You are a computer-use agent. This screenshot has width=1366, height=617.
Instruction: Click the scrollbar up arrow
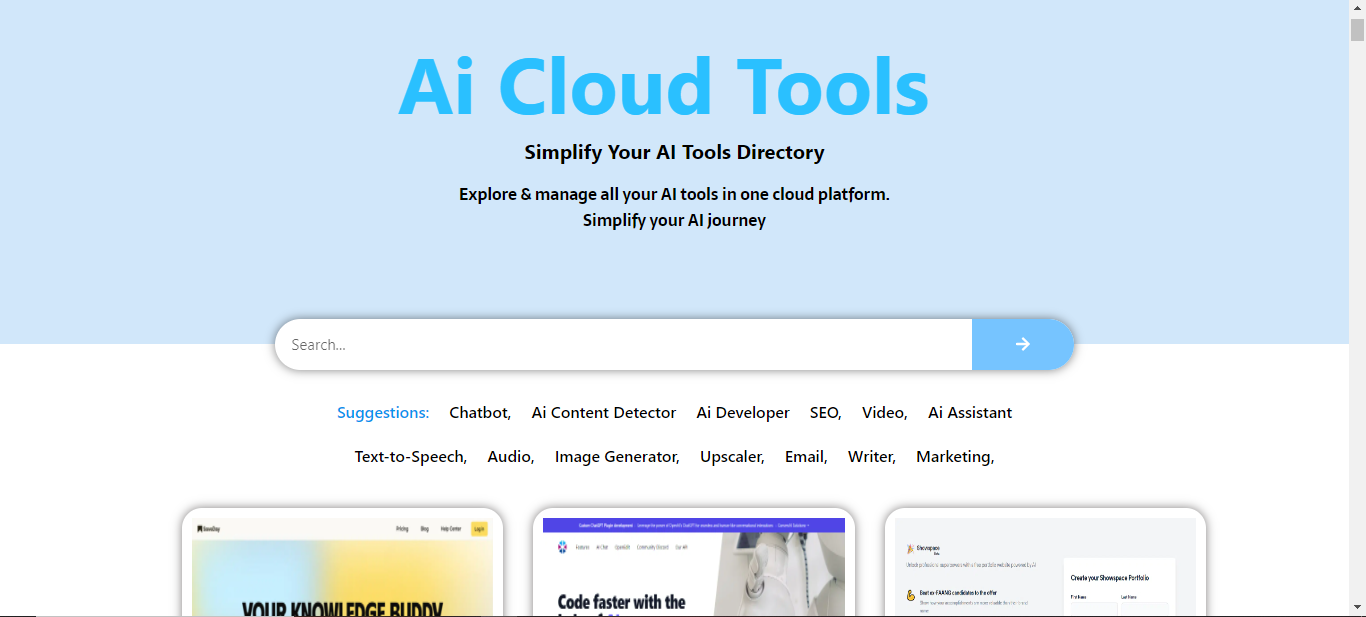coord(1357,8)
